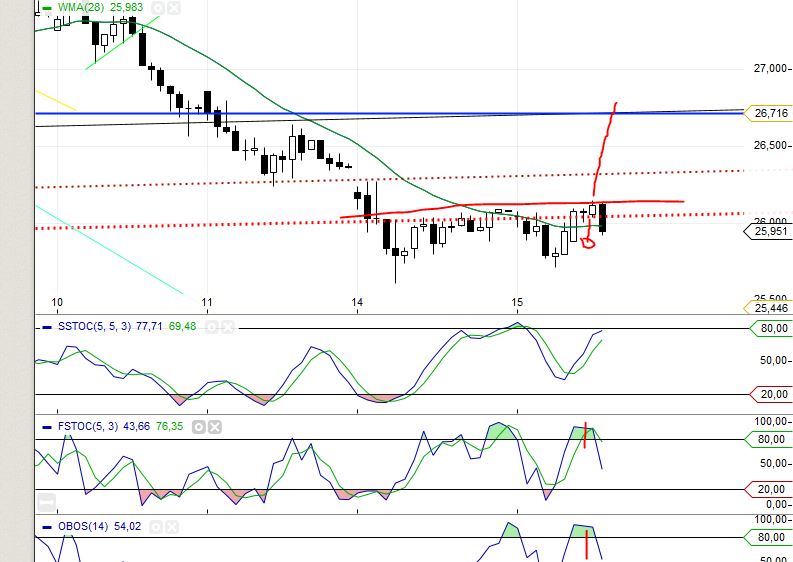
Task: Click the 26,500 price axis label
Action: coord(770,146)
